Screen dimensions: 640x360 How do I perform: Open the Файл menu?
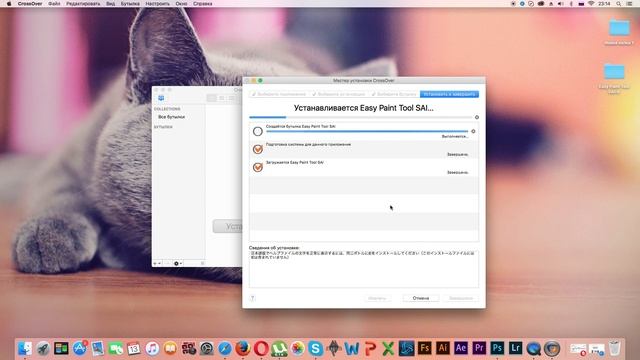[54, 4]
